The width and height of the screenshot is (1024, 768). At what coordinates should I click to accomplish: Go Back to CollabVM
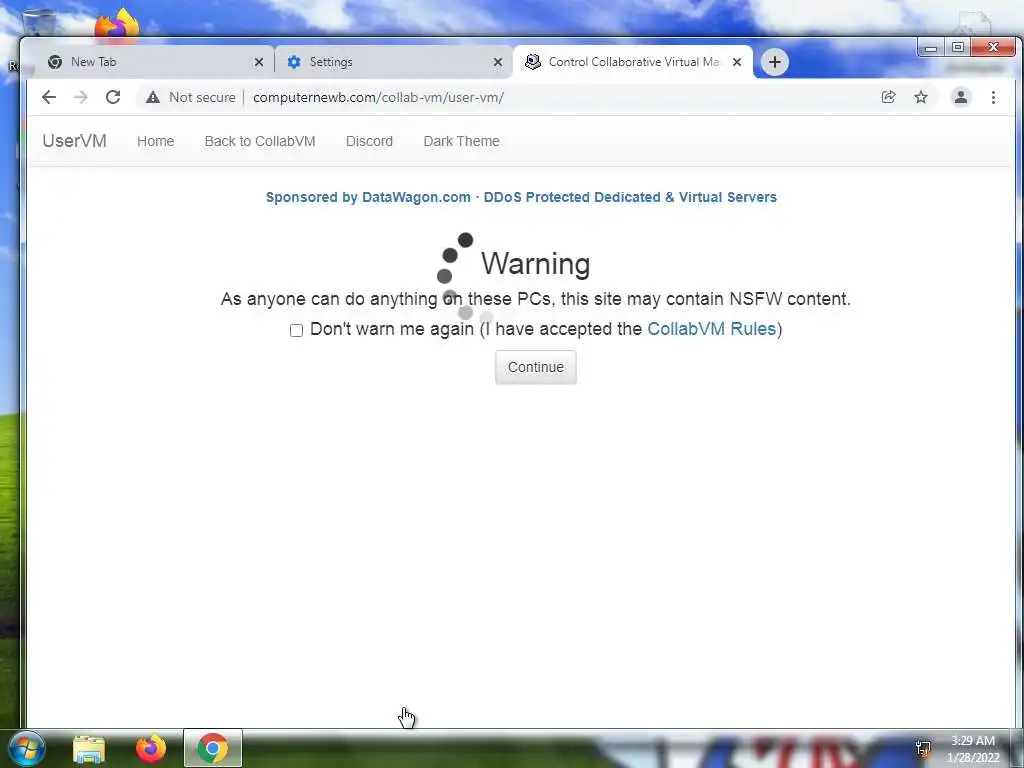tap(260, 141)
